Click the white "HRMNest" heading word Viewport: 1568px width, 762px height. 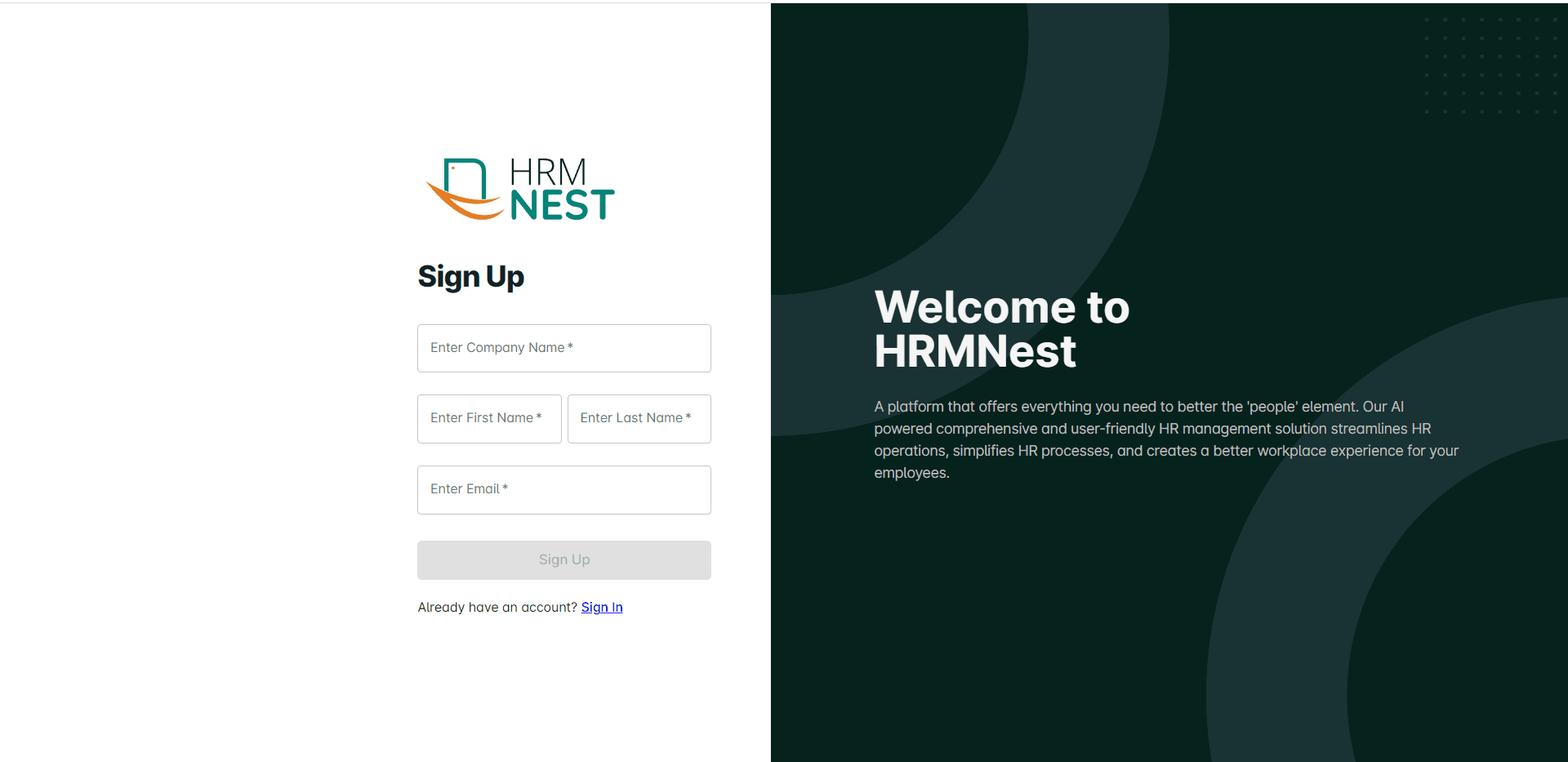[975, 352]
